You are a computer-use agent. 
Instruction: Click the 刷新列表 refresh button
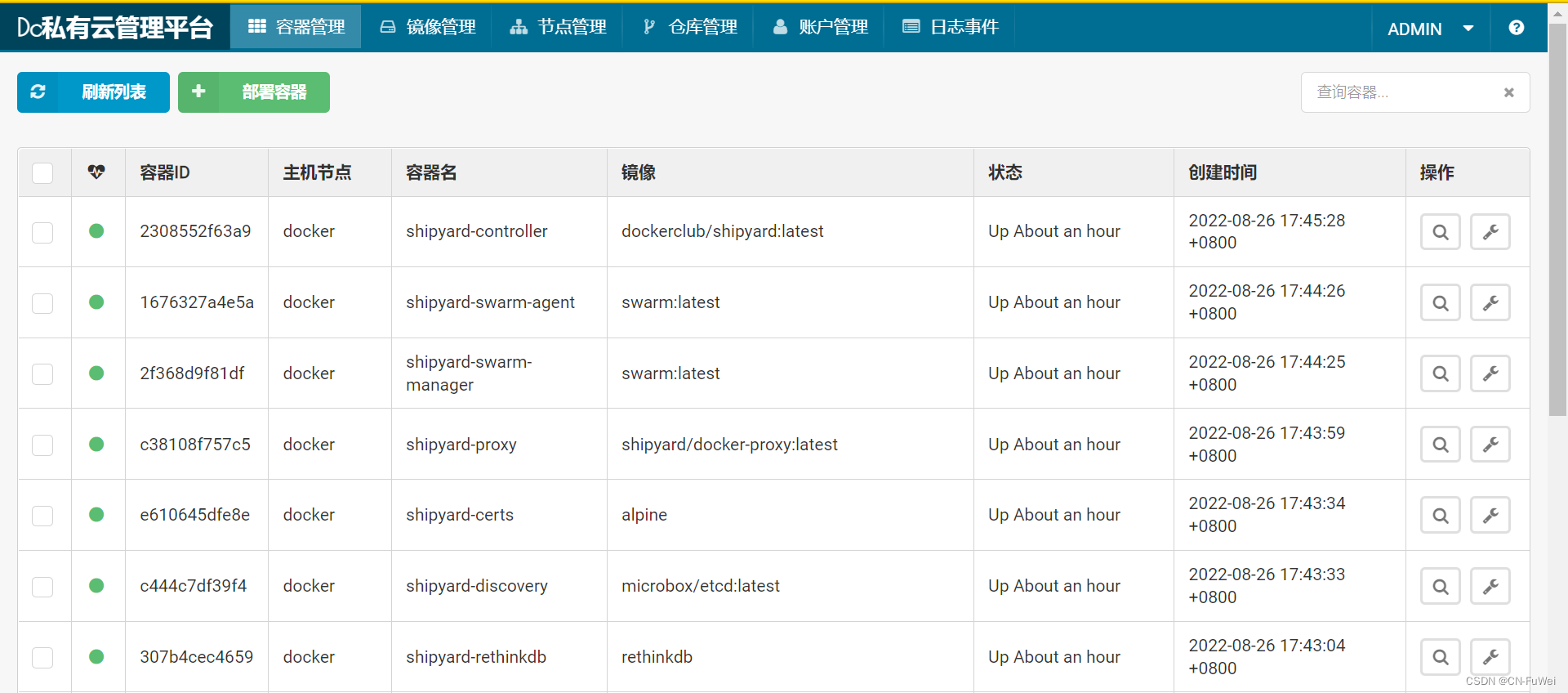tap(93, 92)
